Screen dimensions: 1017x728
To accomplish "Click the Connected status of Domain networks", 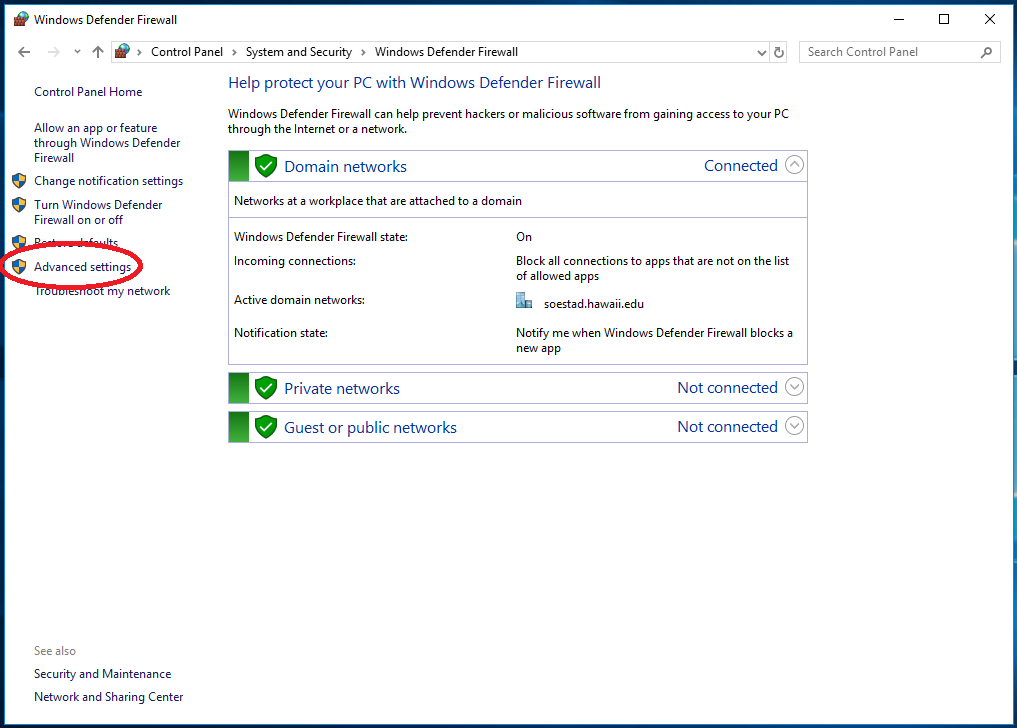I will click(741, 166).
